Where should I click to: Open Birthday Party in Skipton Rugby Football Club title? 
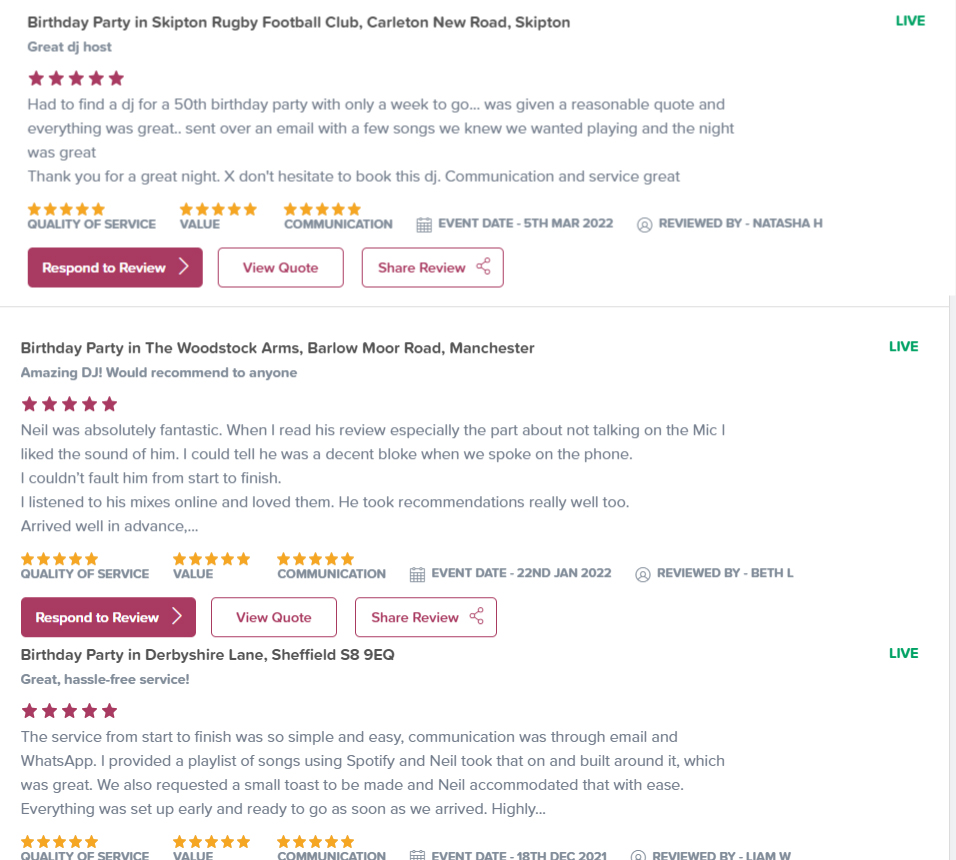pyautogui.click(x=298, y=22)
